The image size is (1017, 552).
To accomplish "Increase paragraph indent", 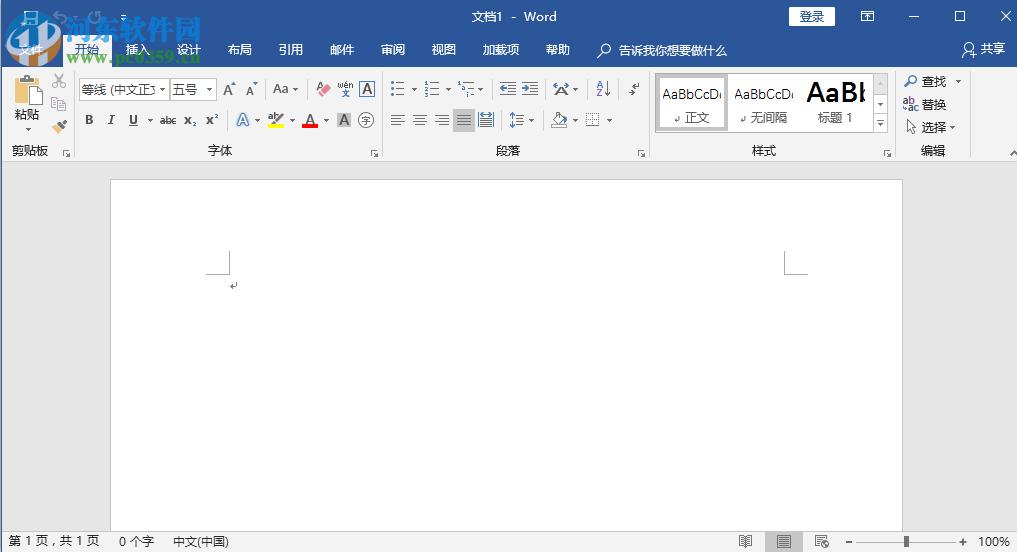I will tap(530, 89).
